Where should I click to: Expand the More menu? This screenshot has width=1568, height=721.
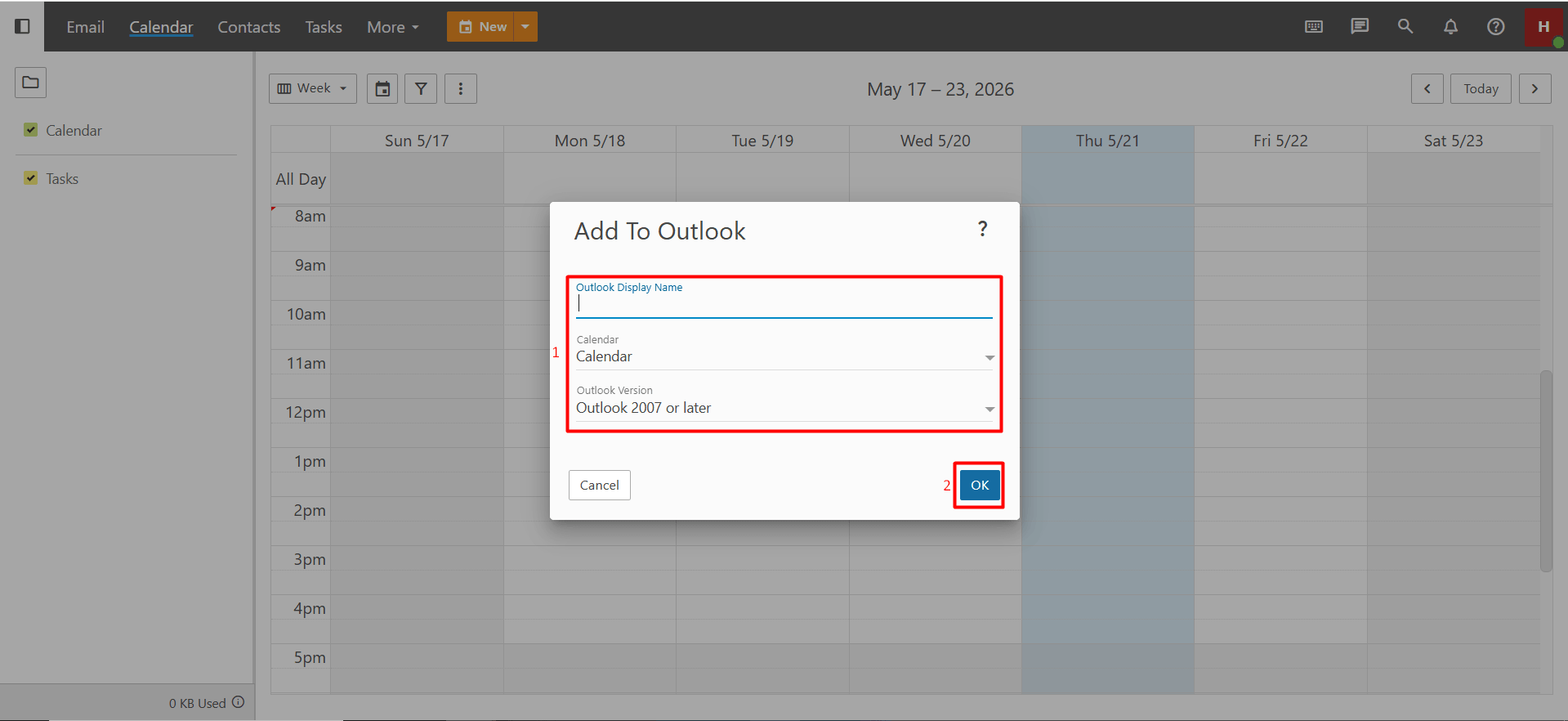(393, 27)
